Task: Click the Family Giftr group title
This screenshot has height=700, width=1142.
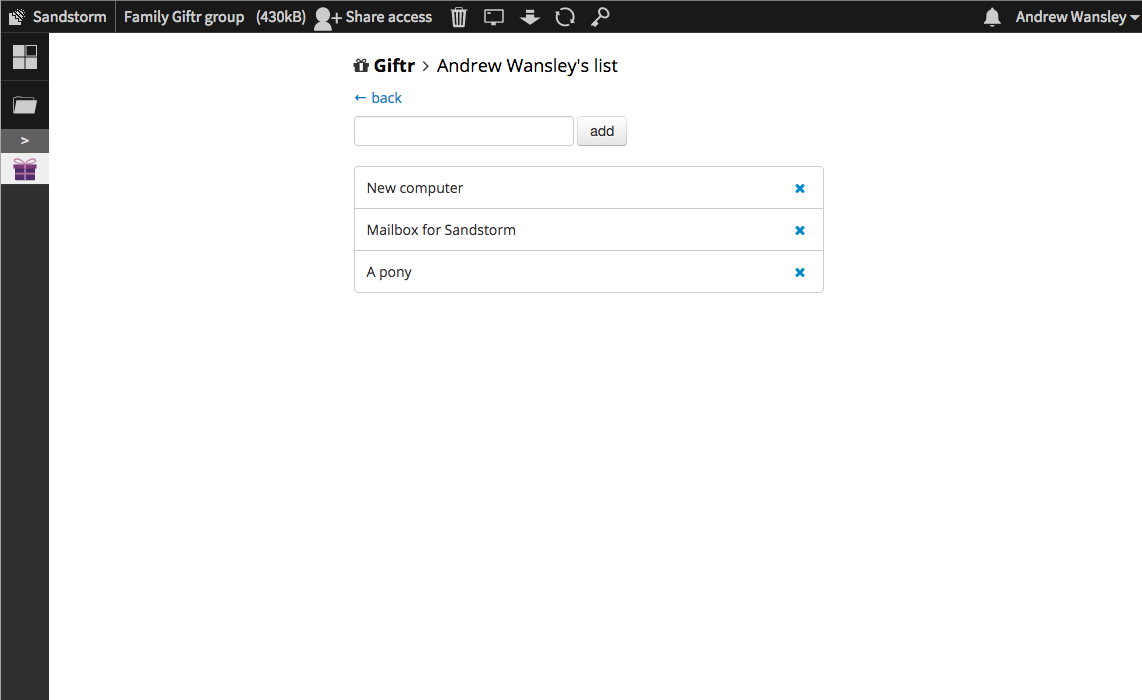Action: pos(184,17)
